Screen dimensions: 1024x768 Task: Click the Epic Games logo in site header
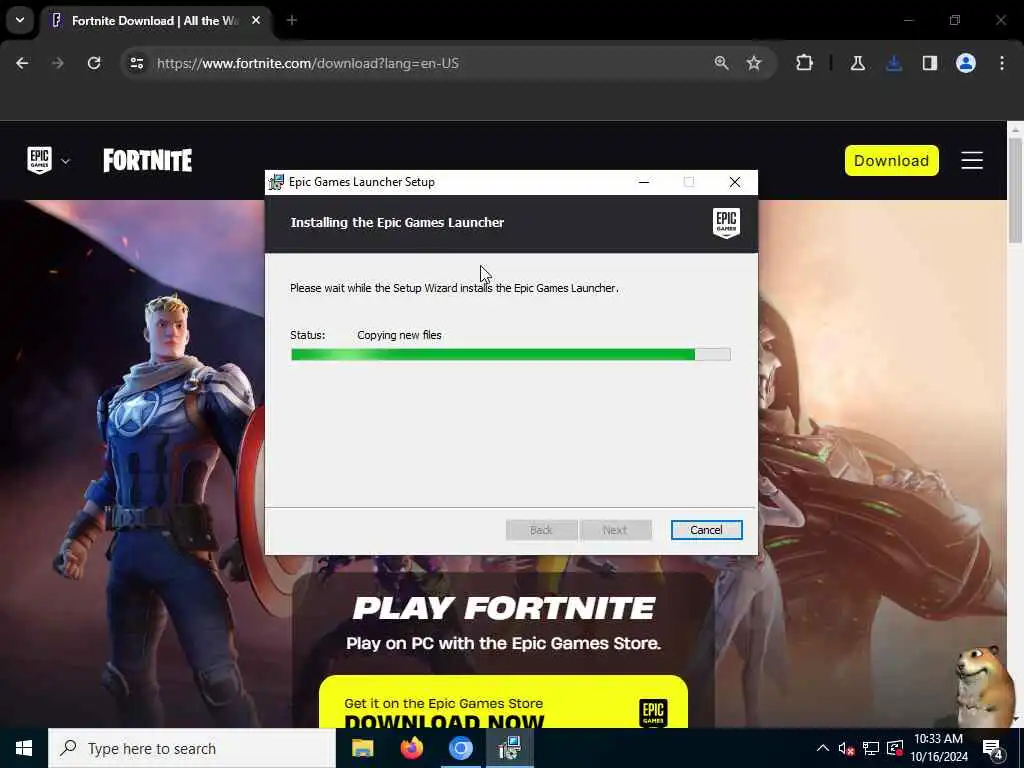[x=39, y=160]
